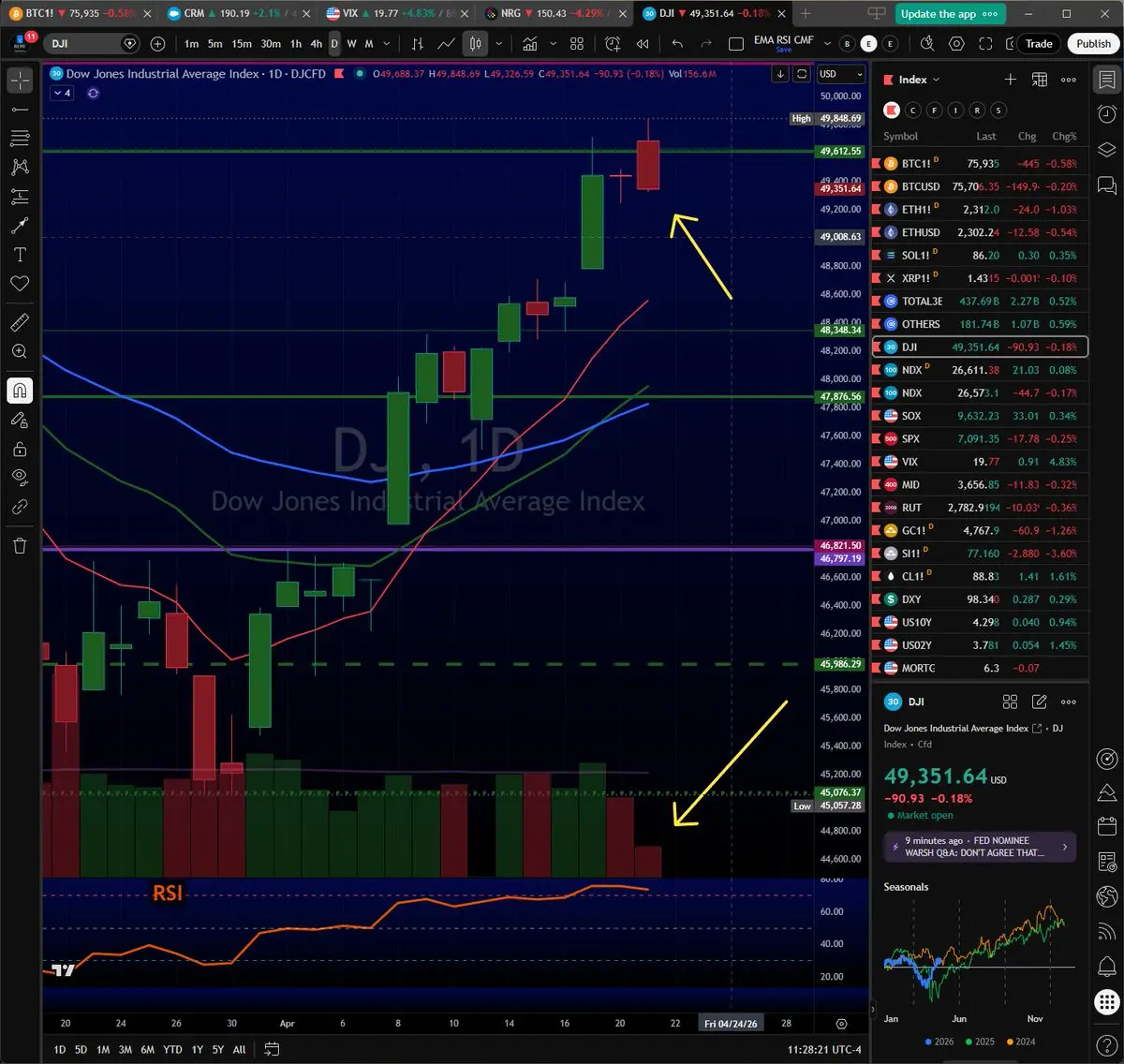This screenshot has width=1124, height=1064.
Task: Click the Publish button
Action: click(x=1093, y=44)
